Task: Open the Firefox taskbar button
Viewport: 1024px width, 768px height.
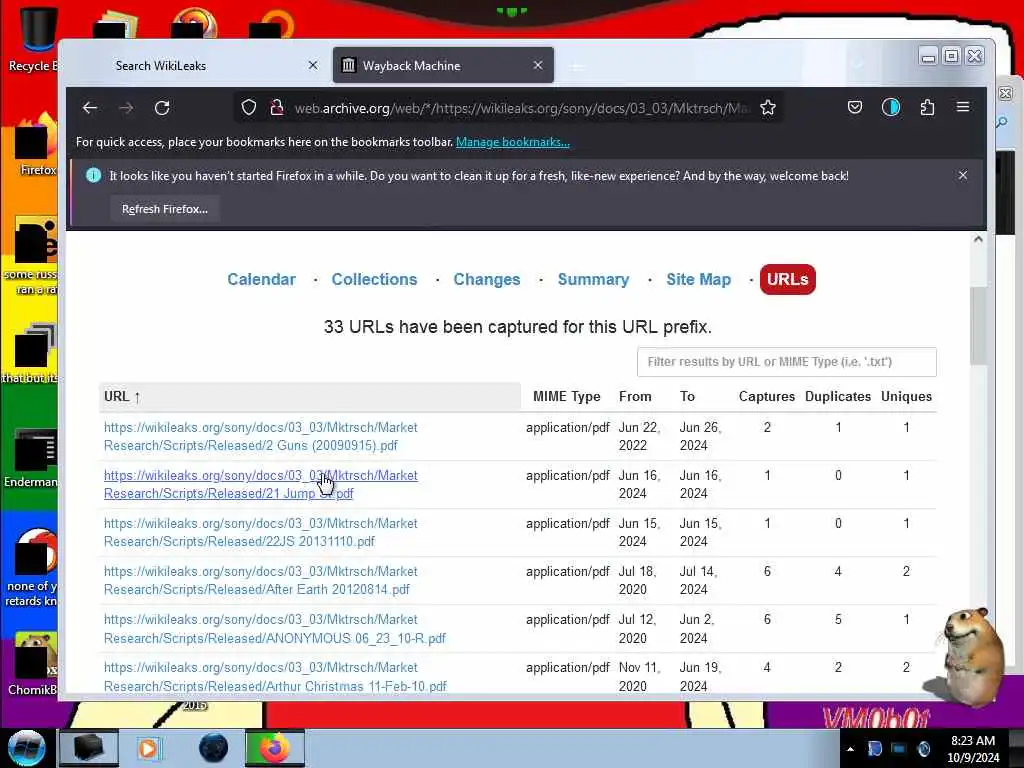Action: (274, 748)
